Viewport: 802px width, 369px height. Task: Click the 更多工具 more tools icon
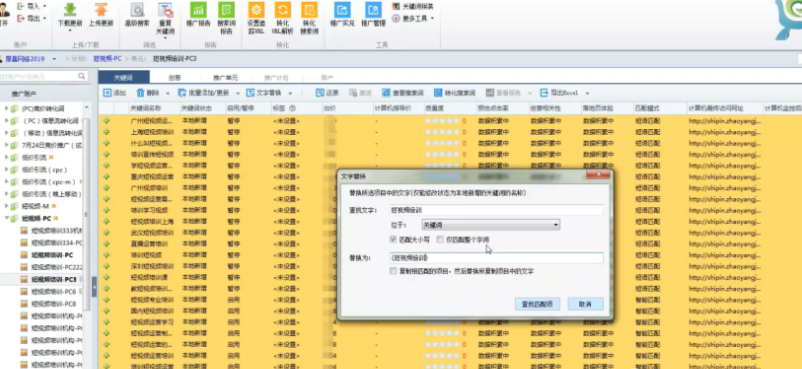point(396,18)
